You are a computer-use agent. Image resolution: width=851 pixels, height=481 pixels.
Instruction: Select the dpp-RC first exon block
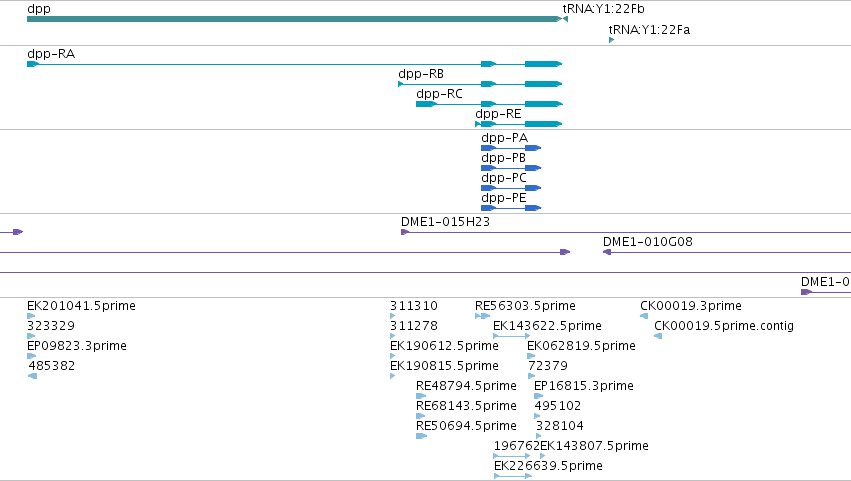point(427,104)
